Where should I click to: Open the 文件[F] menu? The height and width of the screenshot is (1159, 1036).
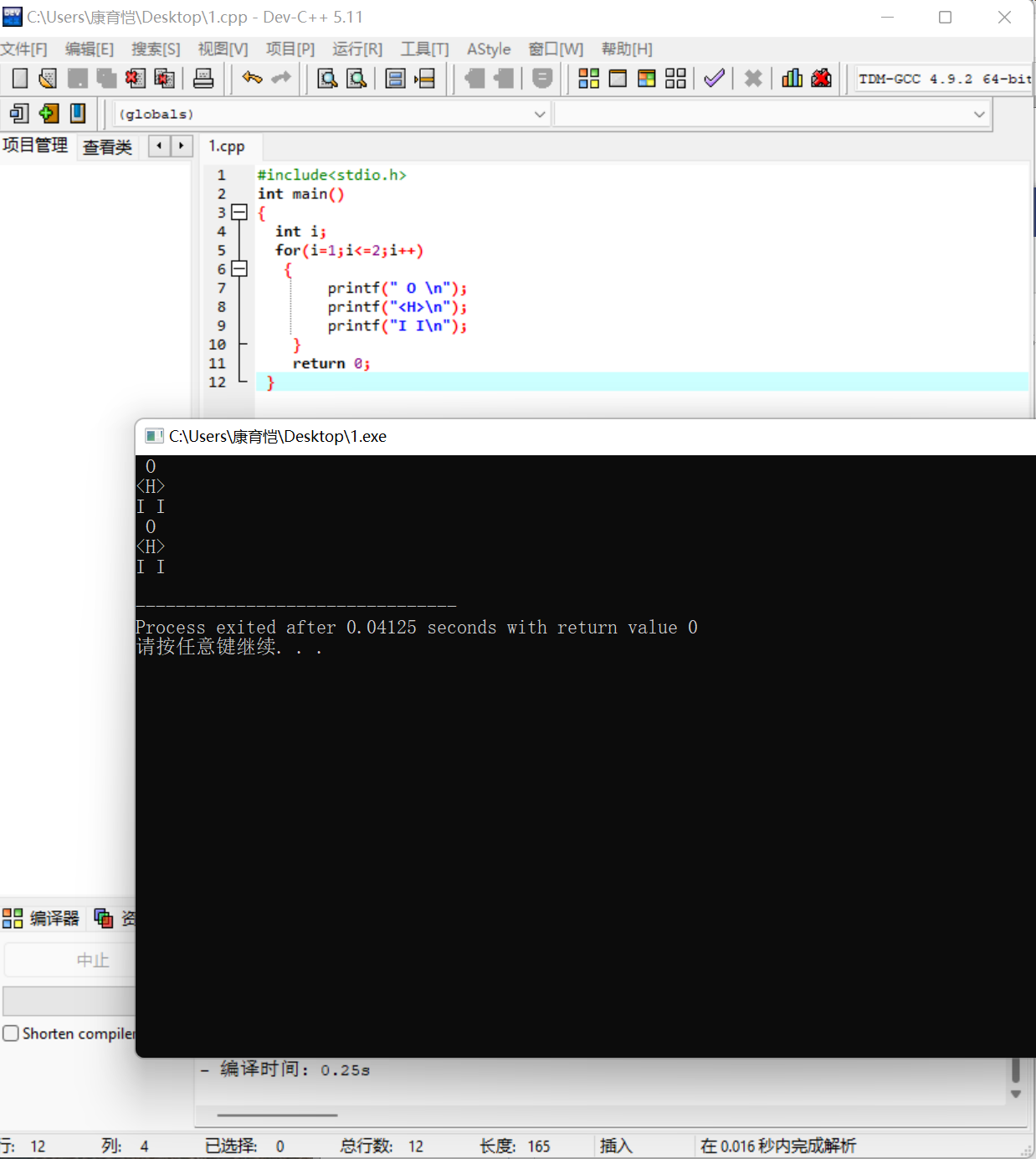point(24,49)
